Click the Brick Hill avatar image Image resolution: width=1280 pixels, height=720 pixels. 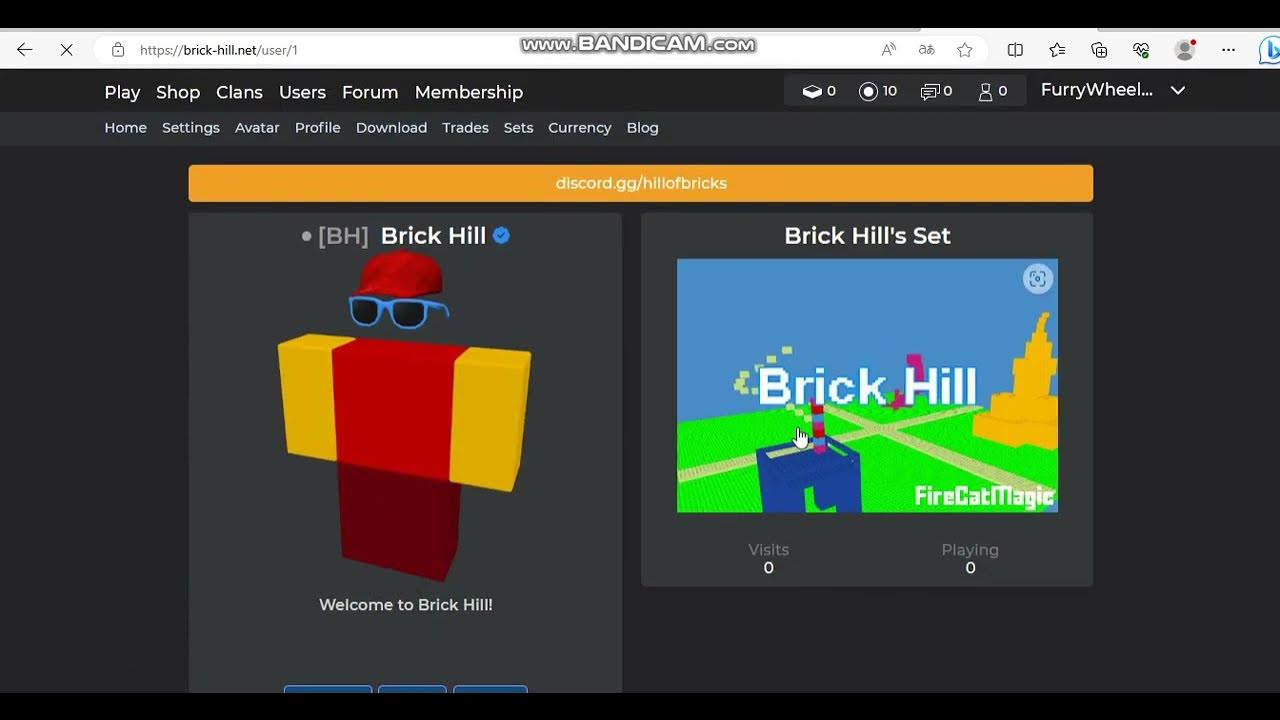[405, 415]
